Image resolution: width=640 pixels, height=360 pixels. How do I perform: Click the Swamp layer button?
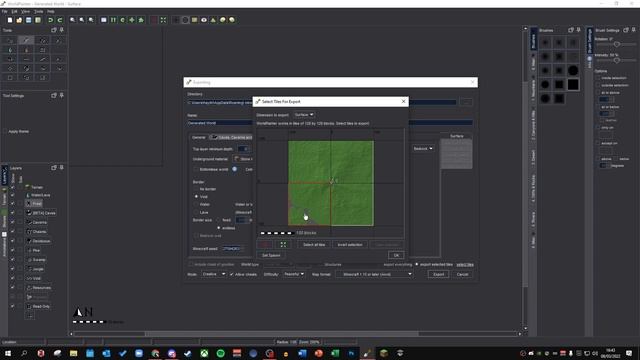tap(36, 260)
